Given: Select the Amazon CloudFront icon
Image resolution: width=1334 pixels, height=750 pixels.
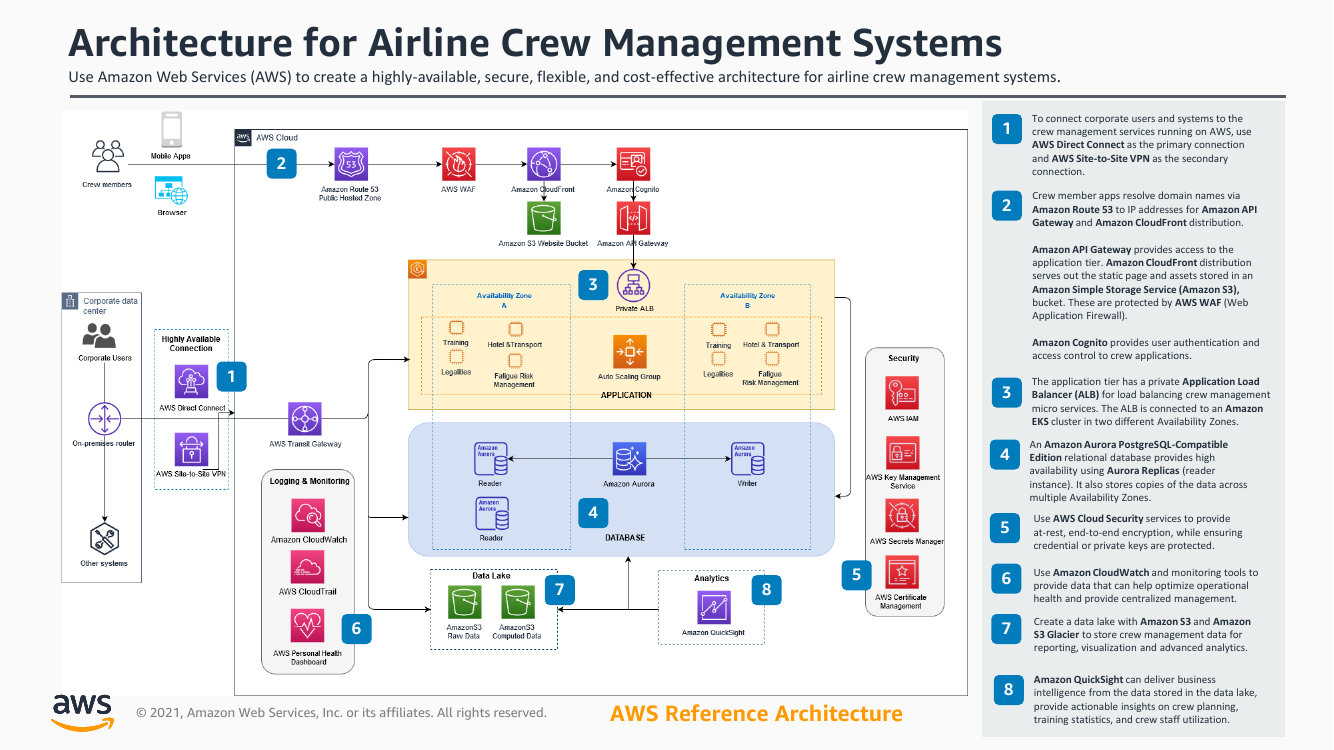Looking at the screenshot, I should [x=543, y=164].
